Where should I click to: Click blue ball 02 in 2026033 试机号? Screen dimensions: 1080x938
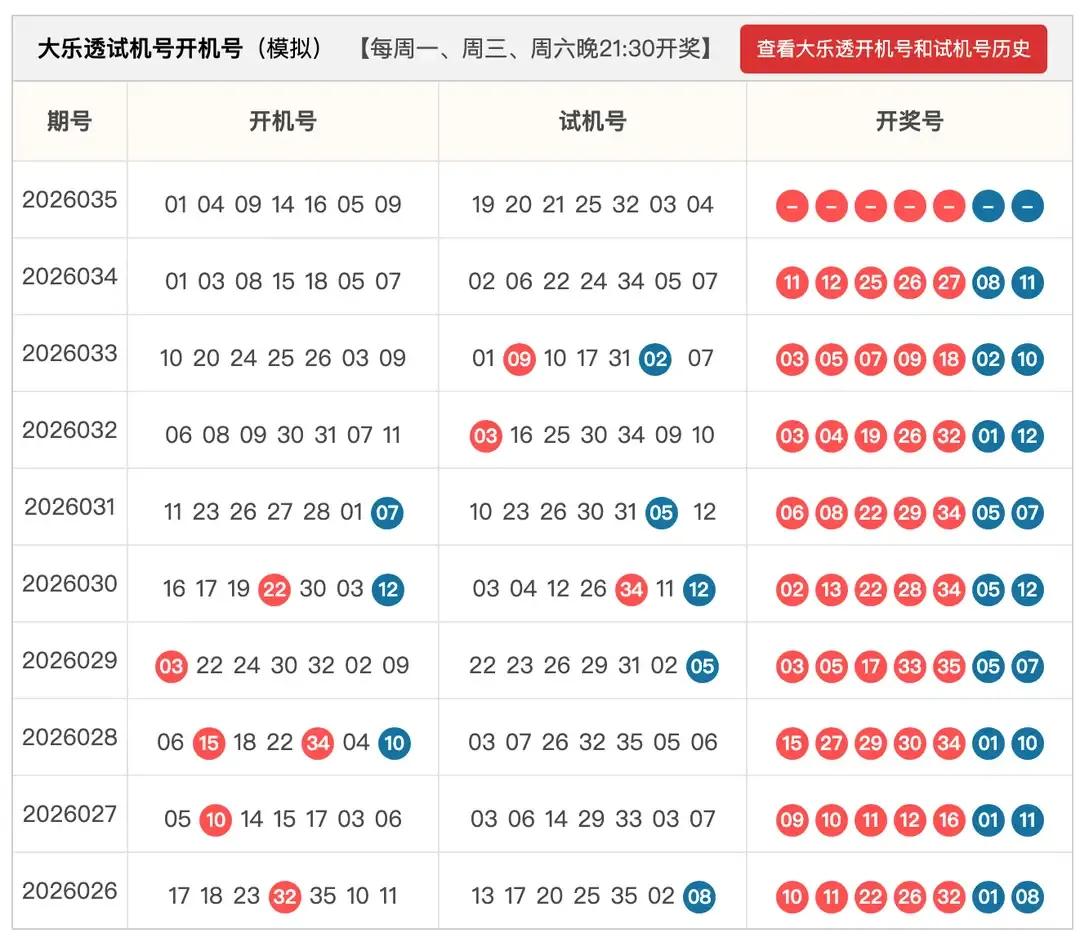tap(655, 359)
